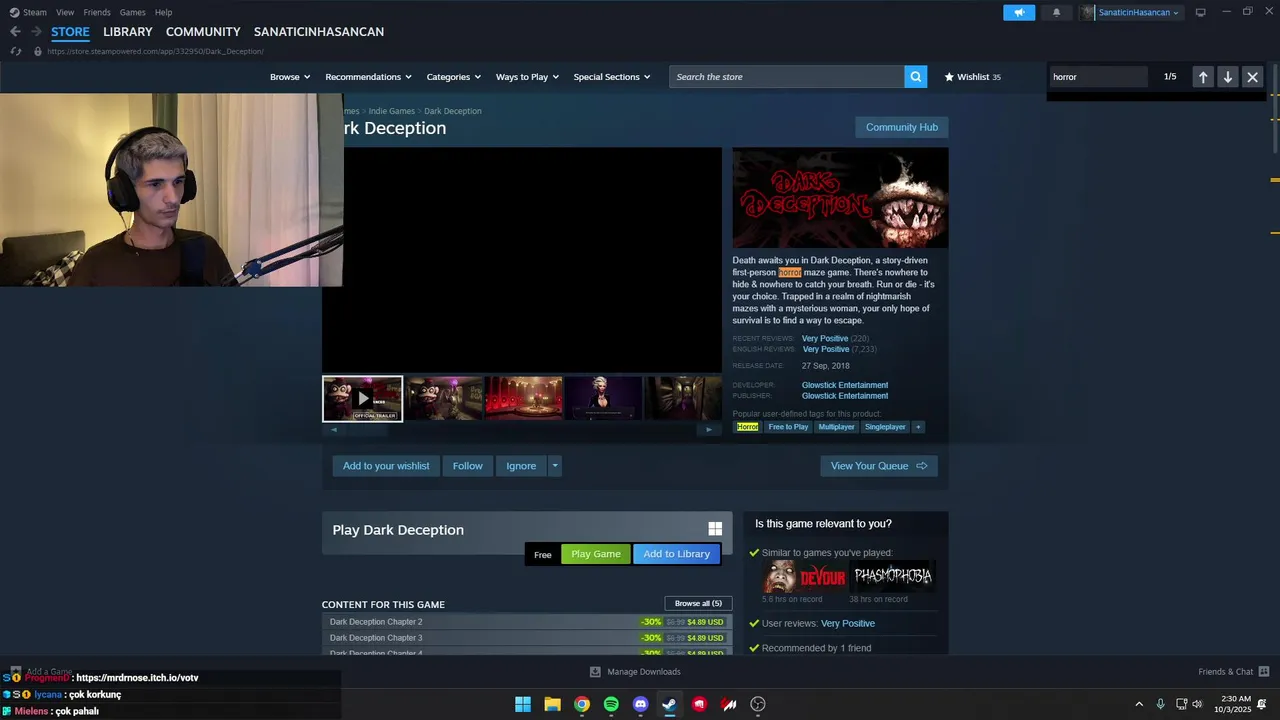This screenshot has height=720, width=1280.
Task: Click the Add a Game plus icon
Action: pyautogui.click(x=15, y=672)
